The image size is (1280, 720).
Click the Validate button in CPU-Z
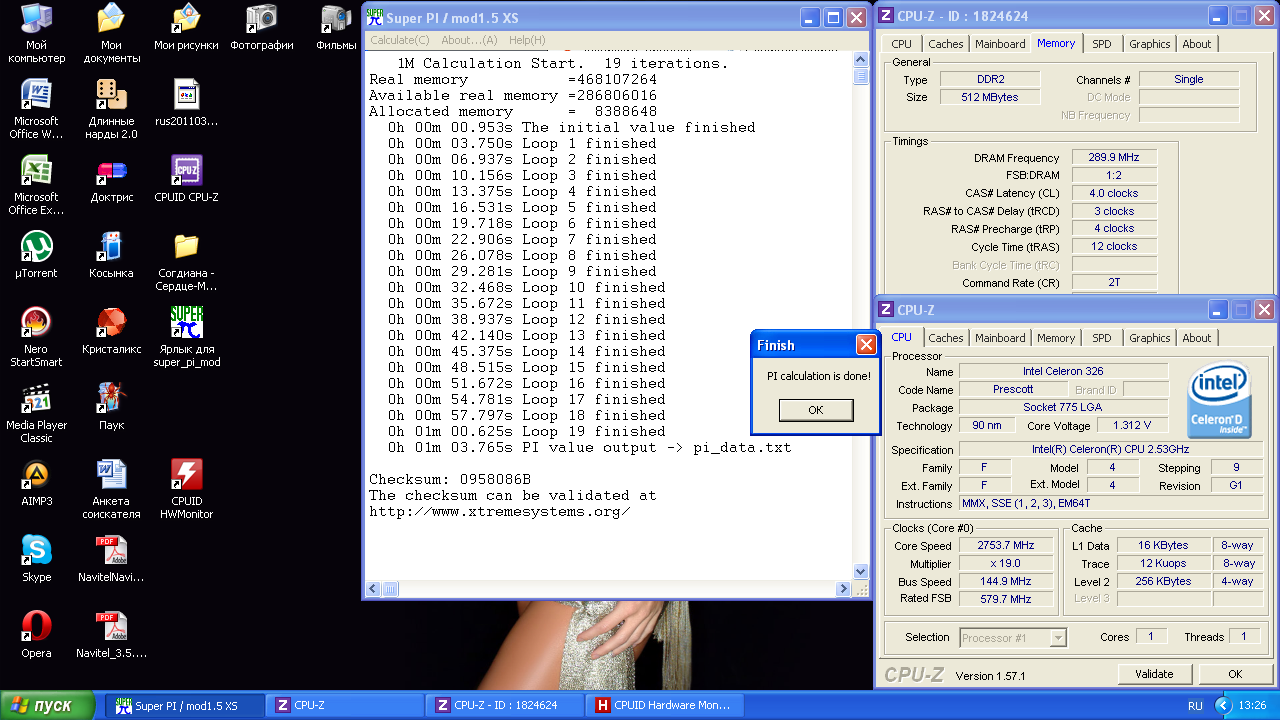pyautogui.click(x=1154, y=674)
